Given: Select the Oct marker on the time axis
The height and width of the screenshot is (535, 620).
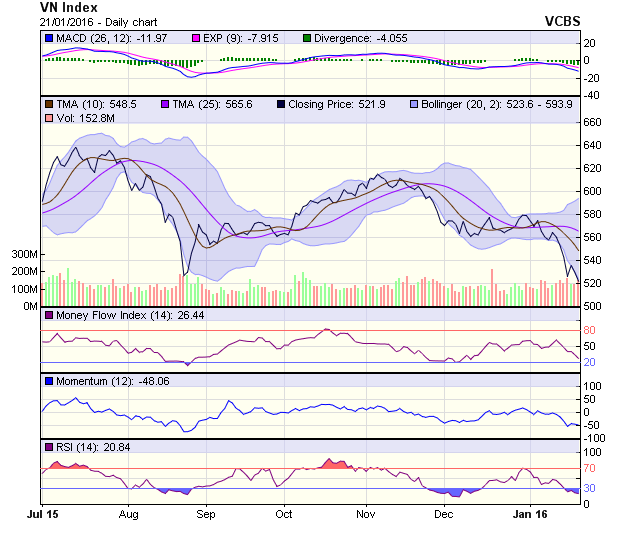Looking at the screenshot, I should point(284,515).
